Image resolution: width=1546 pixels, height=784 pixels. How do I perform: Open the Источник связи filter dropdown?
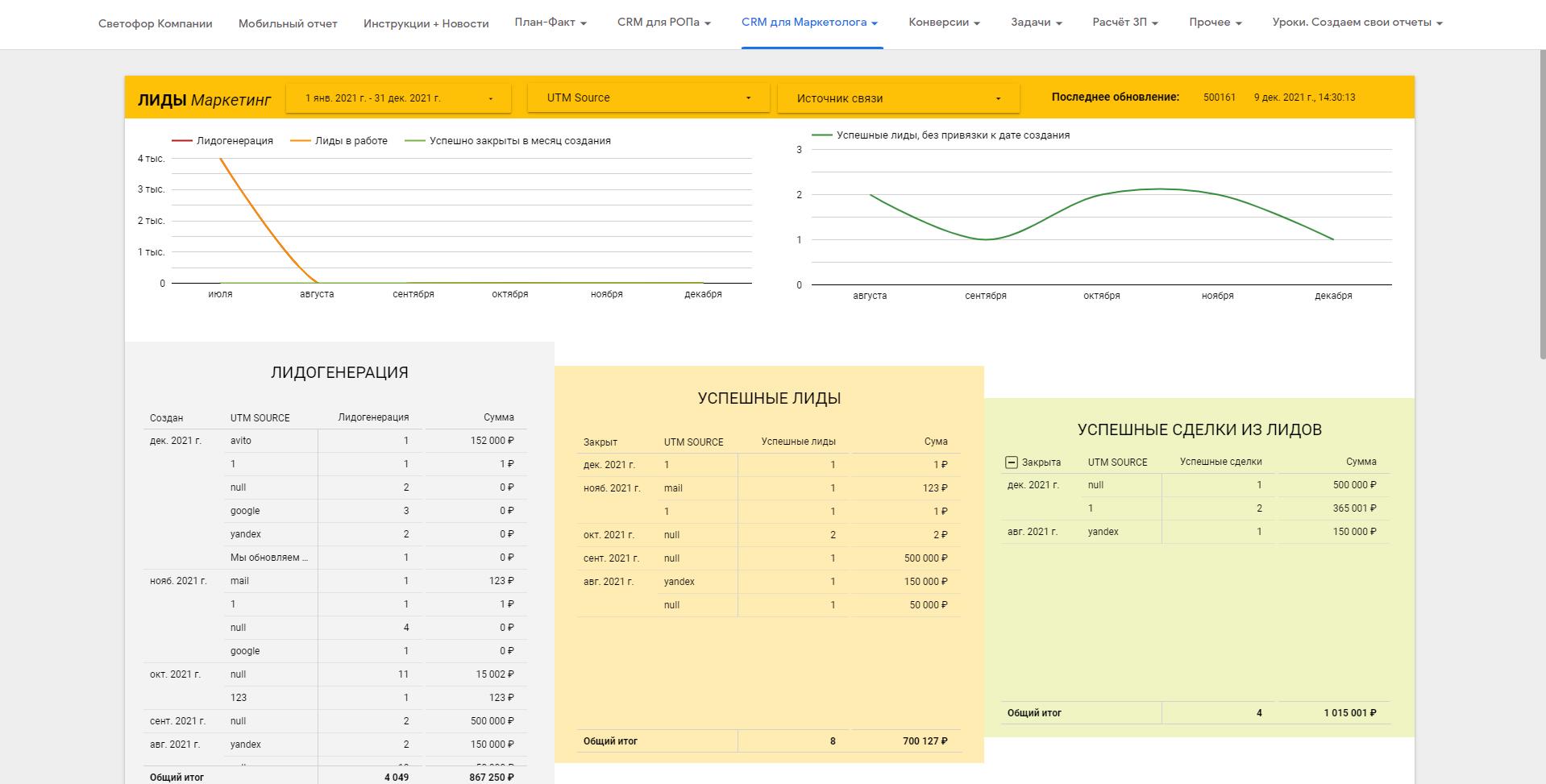(898, 98)
